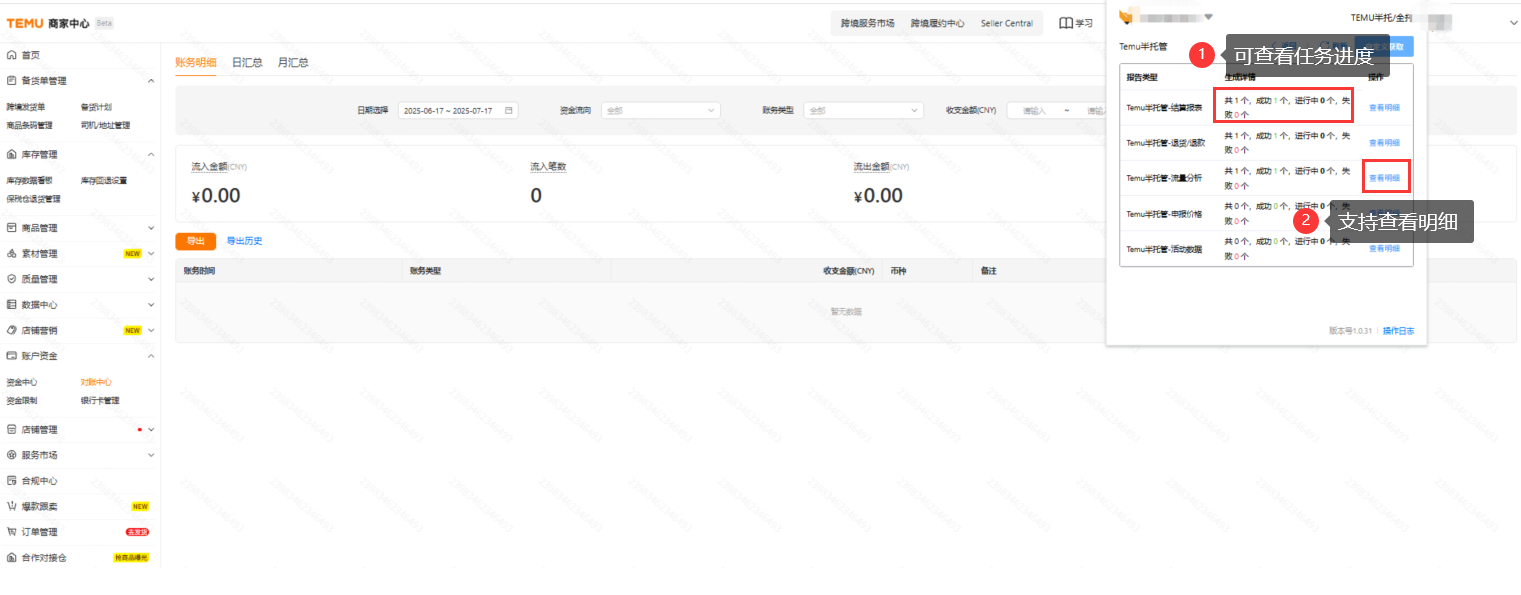1521x595 pixels.
Task: Click the 账户资金 wallet icon
Action: [x=11, y=355]
